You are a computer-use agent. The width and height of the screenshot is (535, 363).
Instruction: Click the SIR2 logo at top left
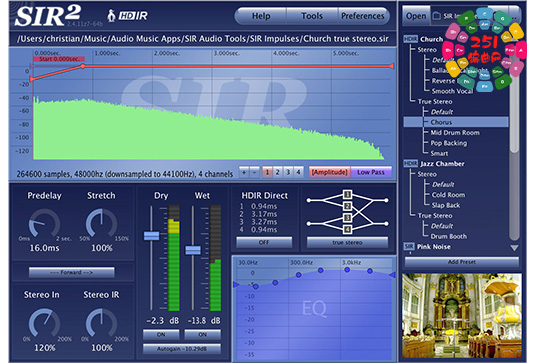[x=48, y=16]
